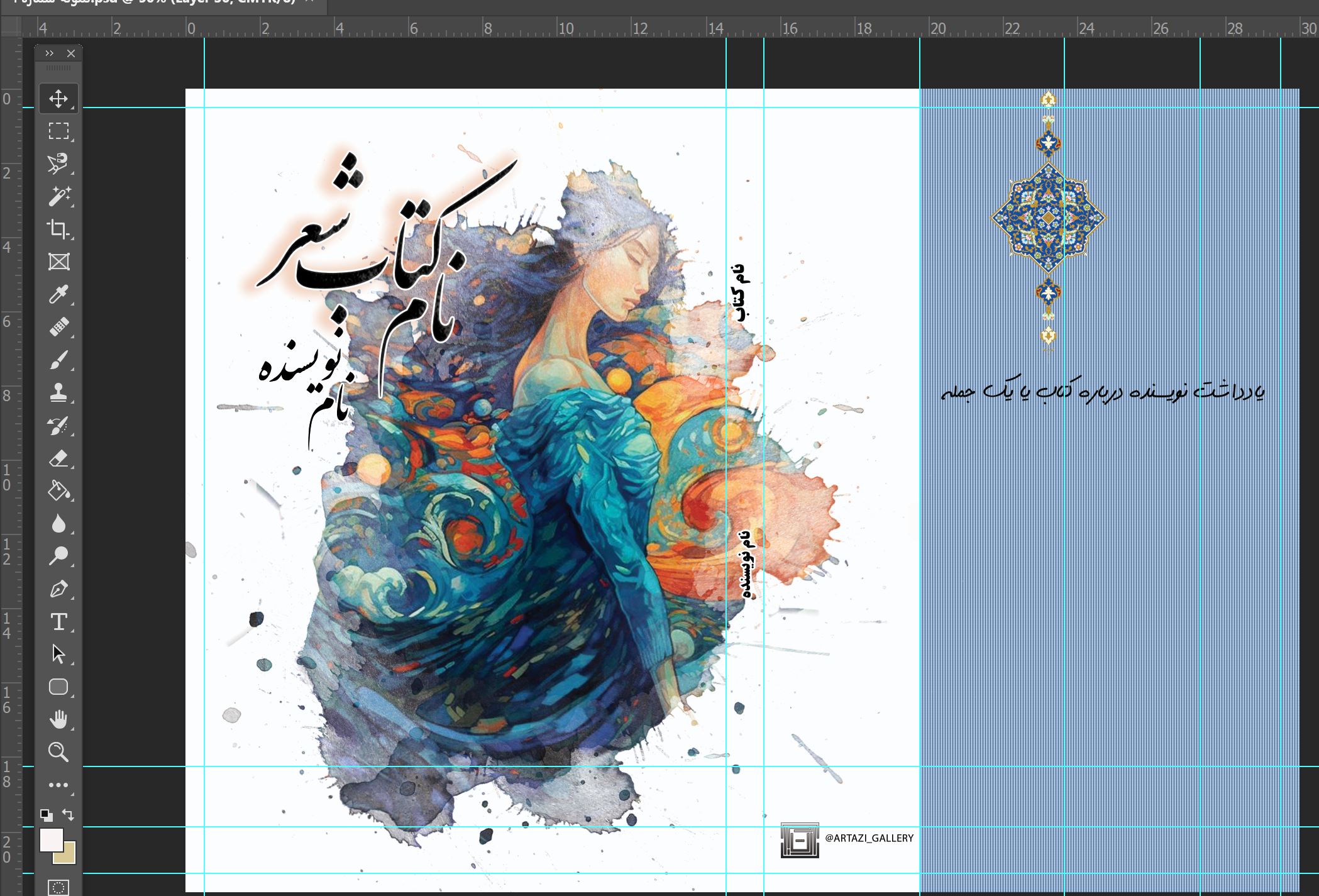
Task: Select the Paint Bucket tool
Action: [x=58, y=490]
